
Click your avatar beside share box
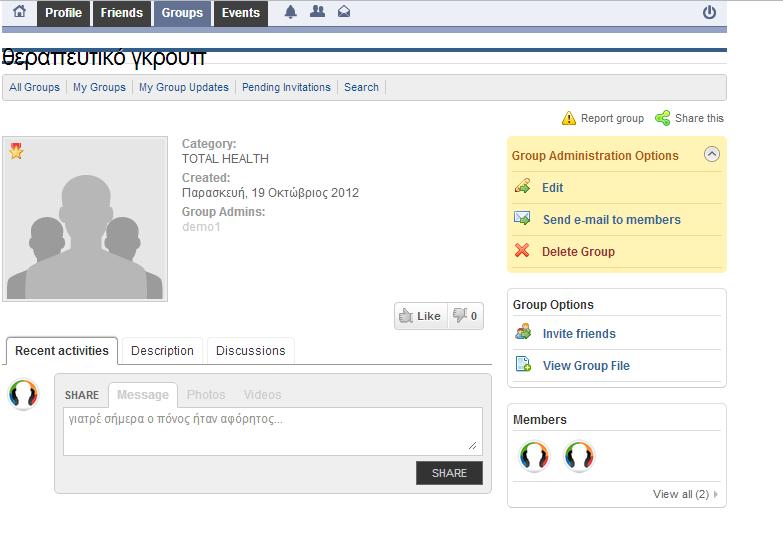click(x=23, y=394)
